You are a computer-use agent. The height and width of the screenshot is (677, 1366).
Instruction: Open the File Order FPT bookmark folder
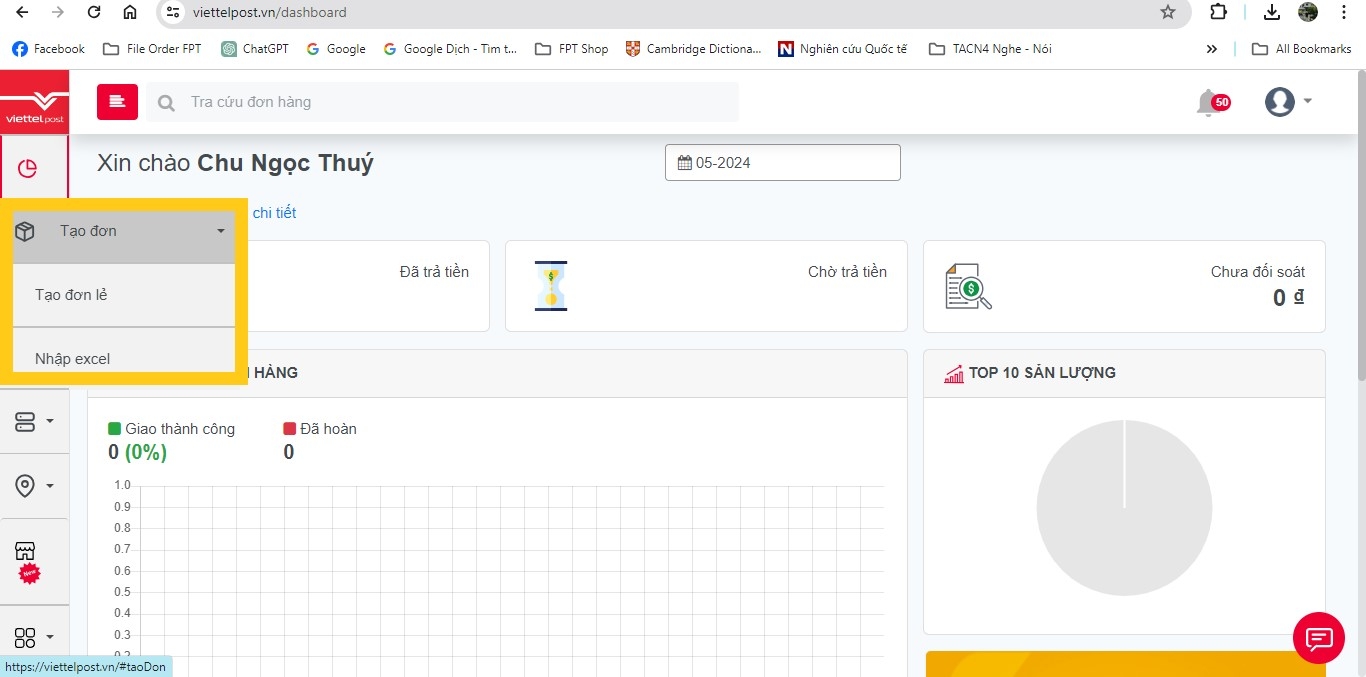tap(152, 49)
